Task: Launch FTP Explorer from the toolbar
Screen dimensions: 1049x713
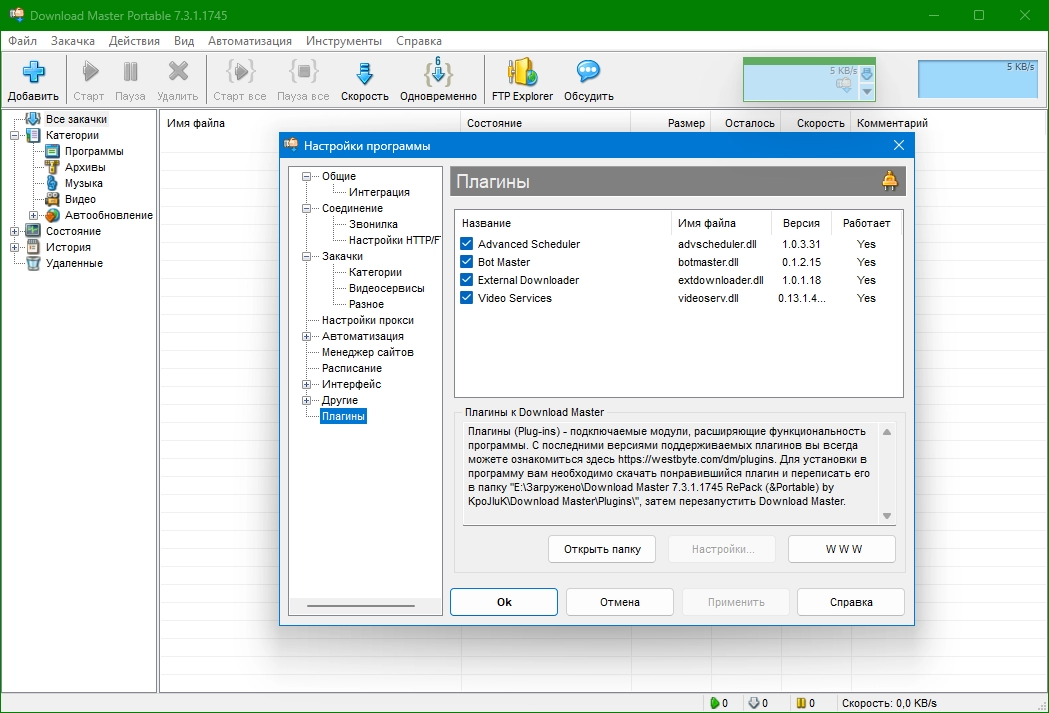Action: (x=522, y=73)
